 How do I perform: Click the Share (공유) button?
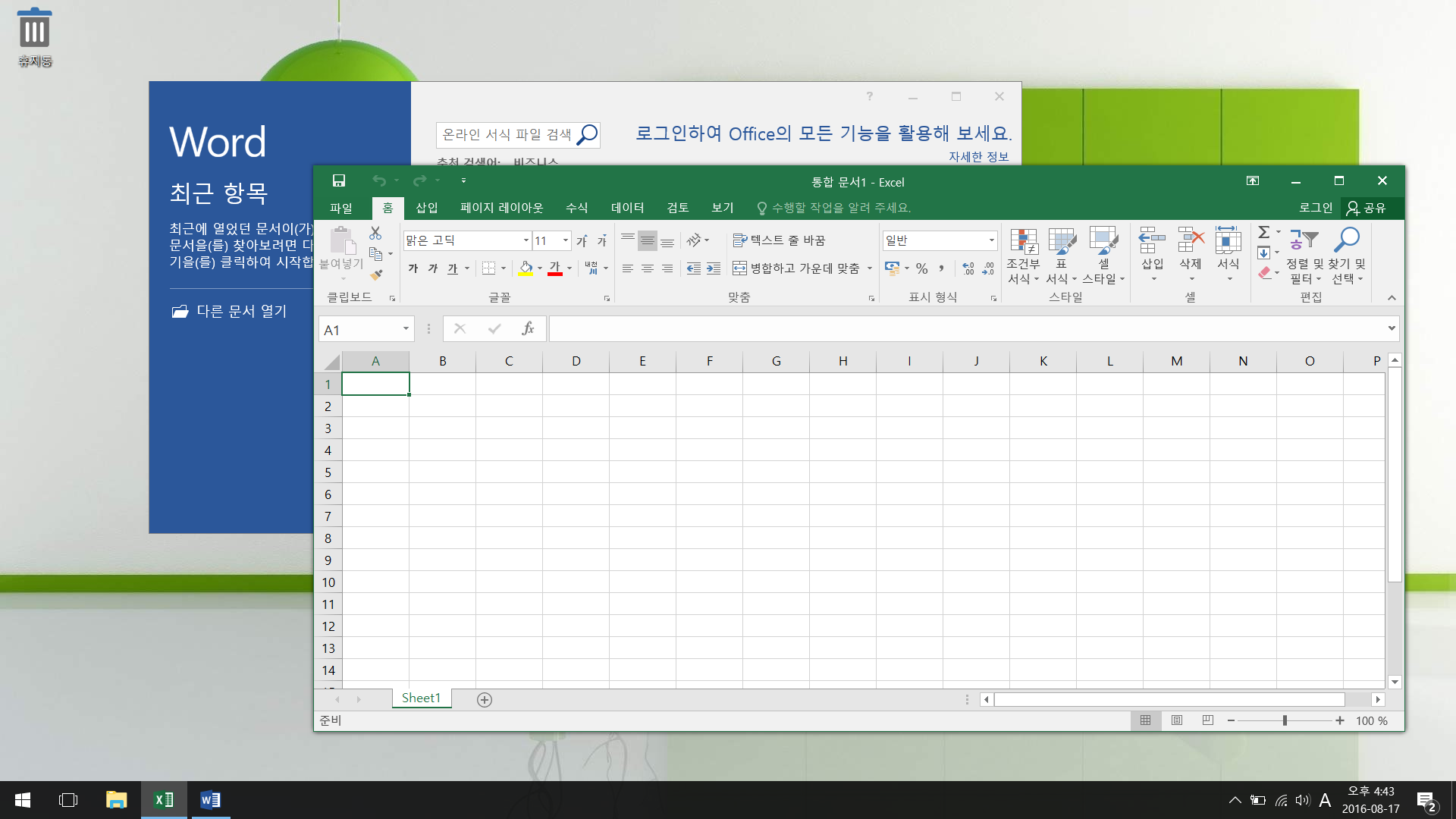click(x=1367, y=208)
